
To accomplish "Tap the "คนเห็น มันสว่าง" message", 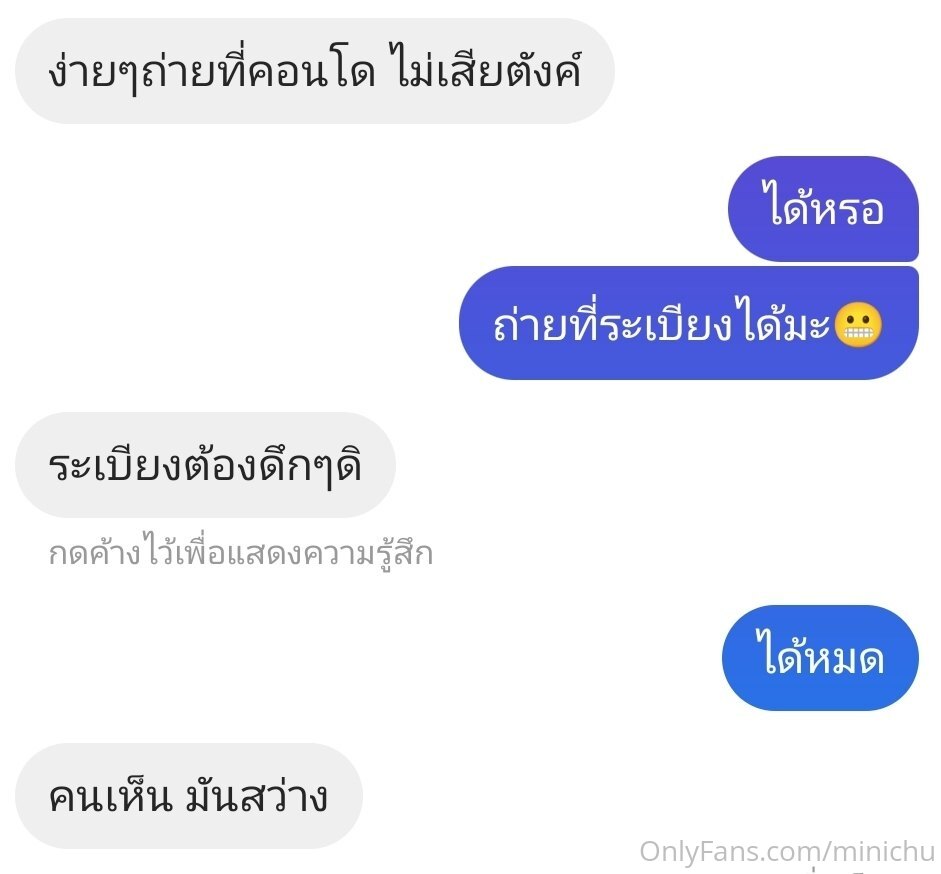I will pos(189,796).
